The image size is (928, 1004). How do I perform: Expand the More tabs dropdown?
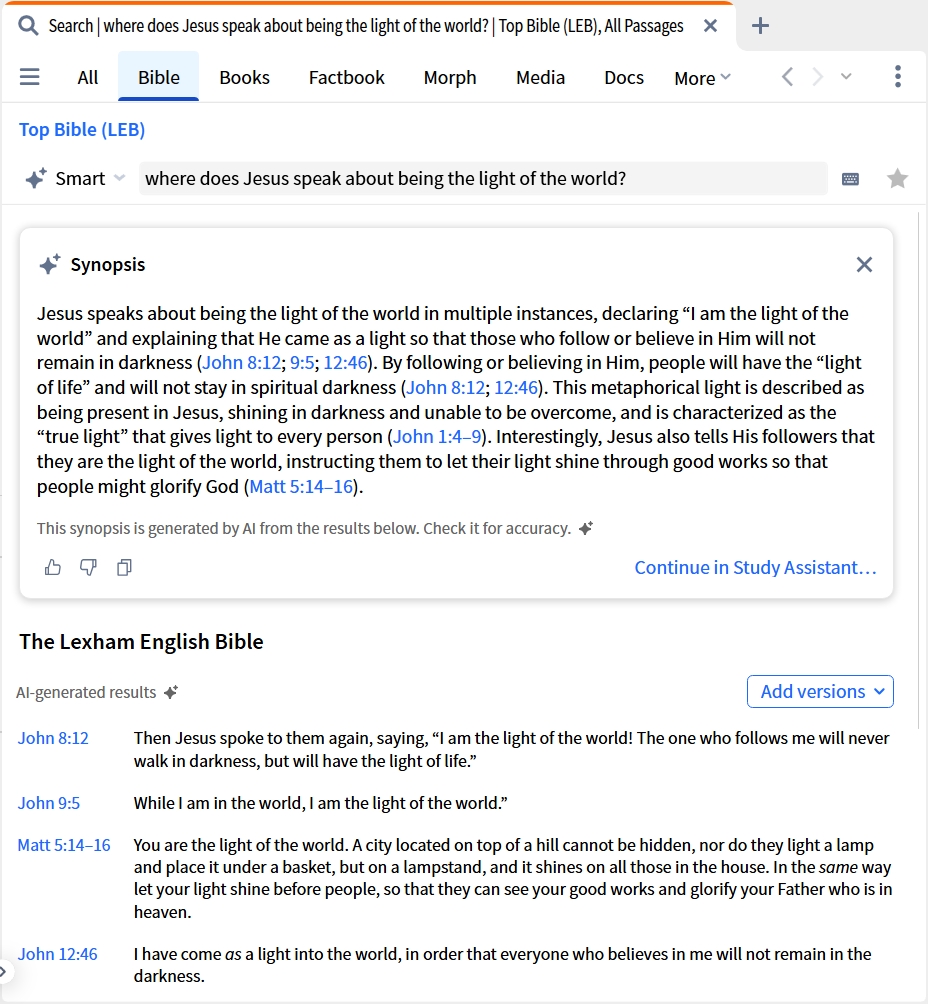[702, 78]
